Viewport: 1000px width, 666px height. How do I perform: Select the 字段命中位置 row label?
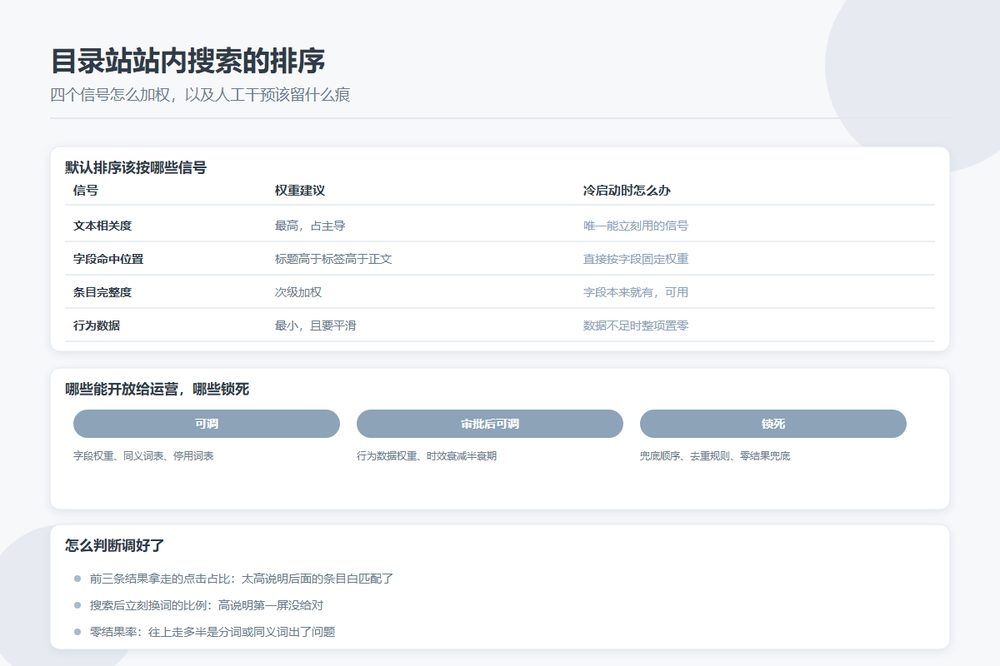click(108, 259)
